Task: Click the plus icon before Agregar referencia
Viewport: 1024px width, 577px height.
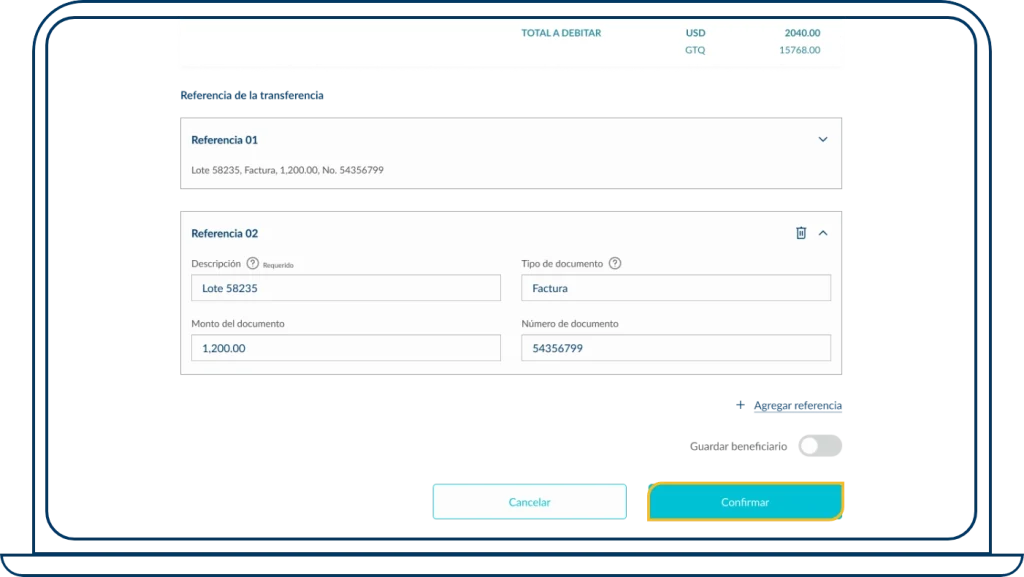Action: coord(740,407)
